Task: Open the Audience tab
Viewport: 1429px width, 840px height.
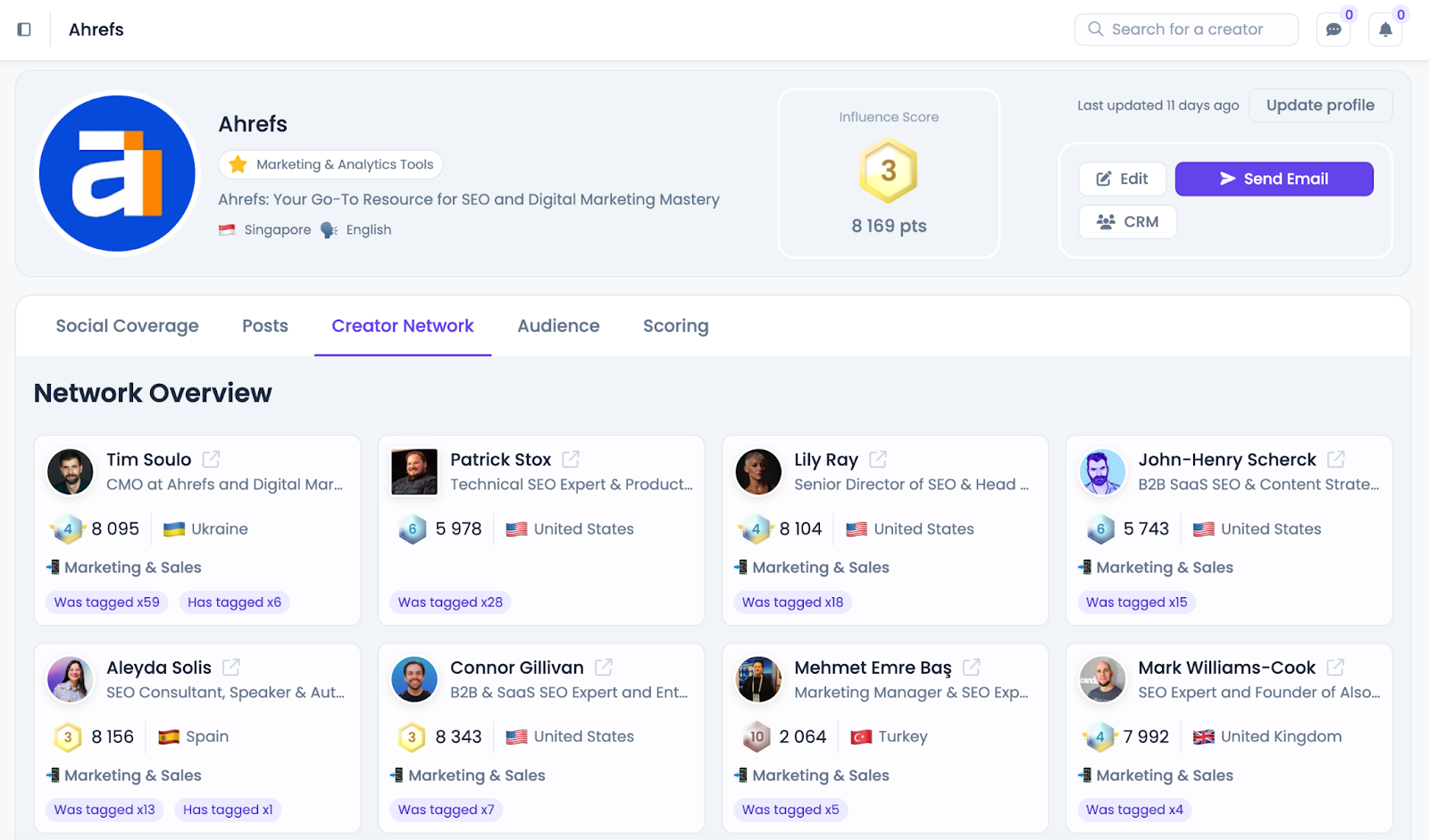Action: coord(558,326)
